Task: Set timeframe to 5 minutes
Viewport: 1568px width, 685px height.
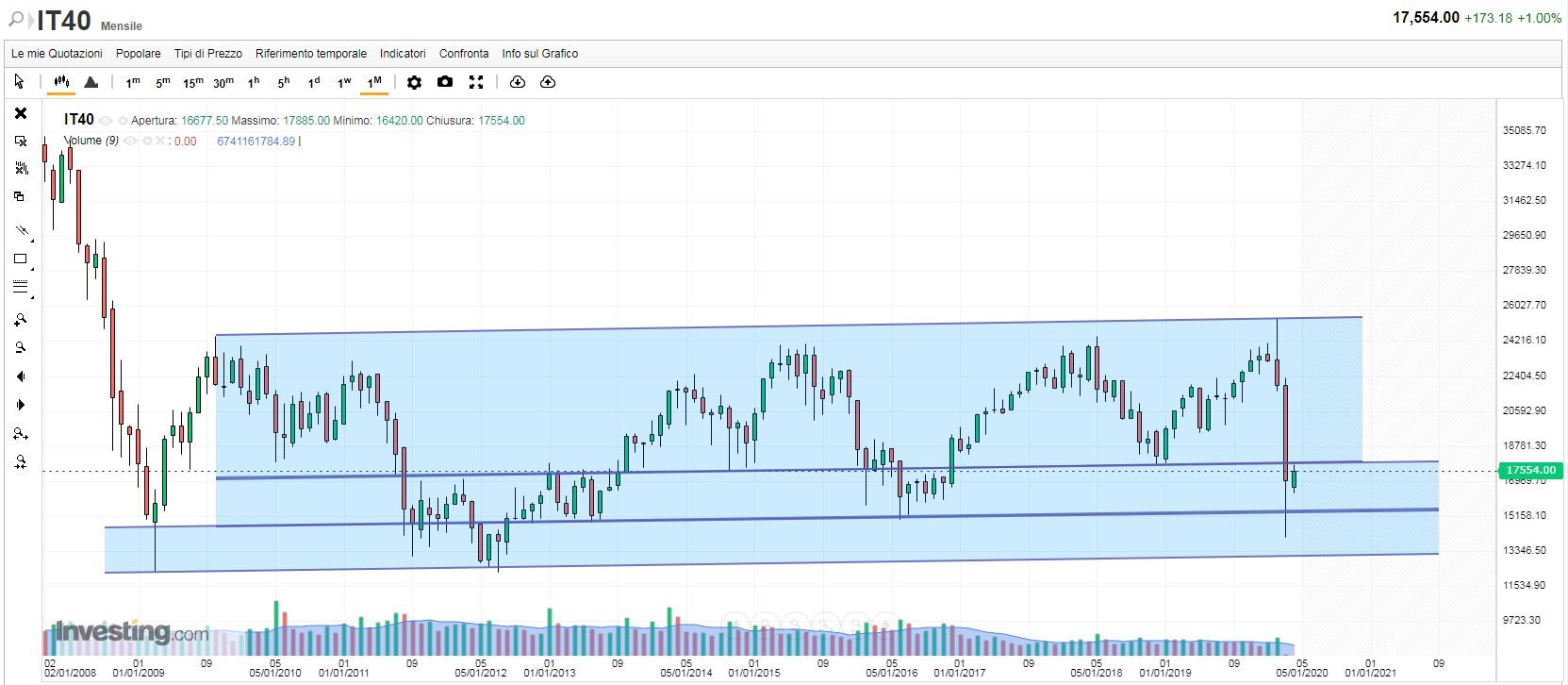Action: (x=163, y=82)
